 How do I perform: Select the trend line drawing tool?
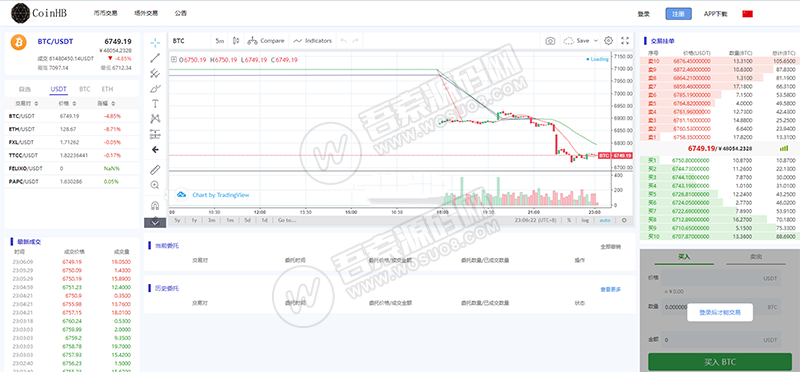(156, 58)
